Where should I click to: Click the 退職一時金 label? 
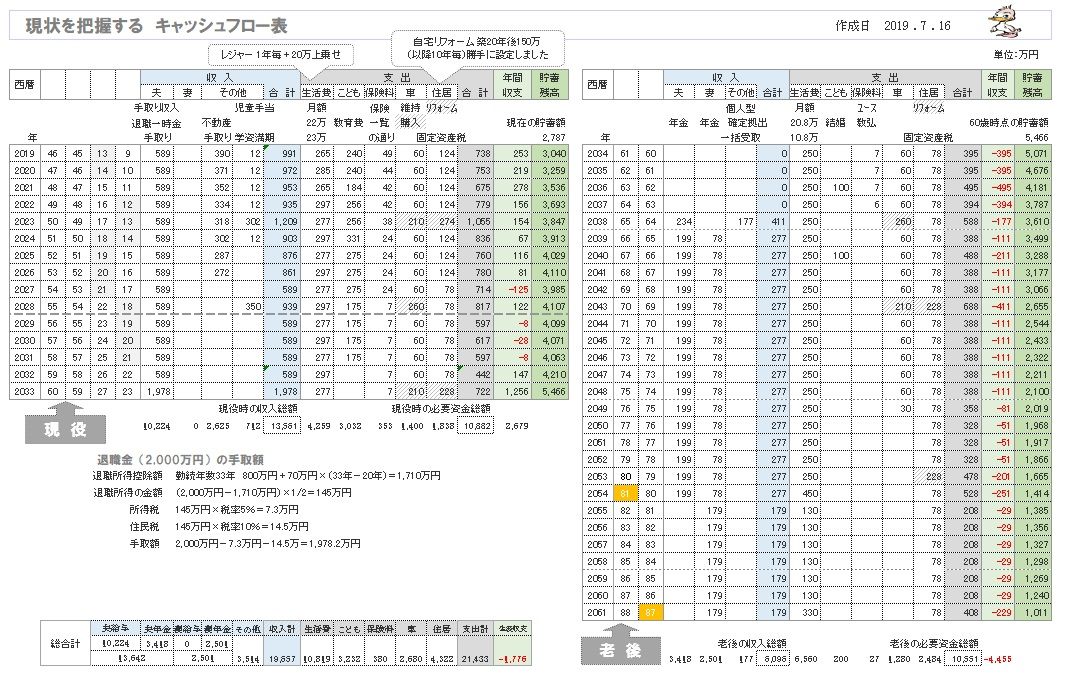click(157, 123)
